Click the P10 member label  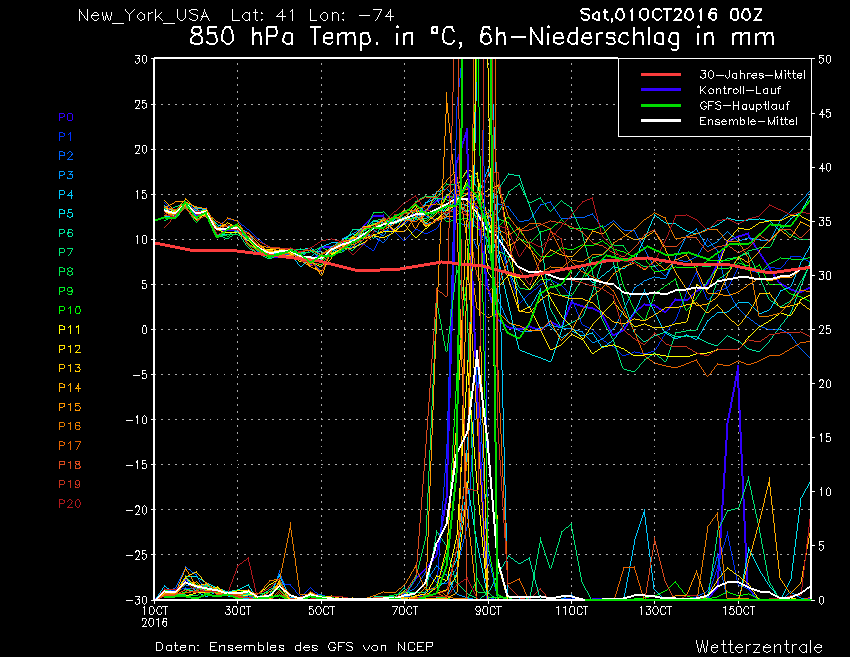point(70,310)
